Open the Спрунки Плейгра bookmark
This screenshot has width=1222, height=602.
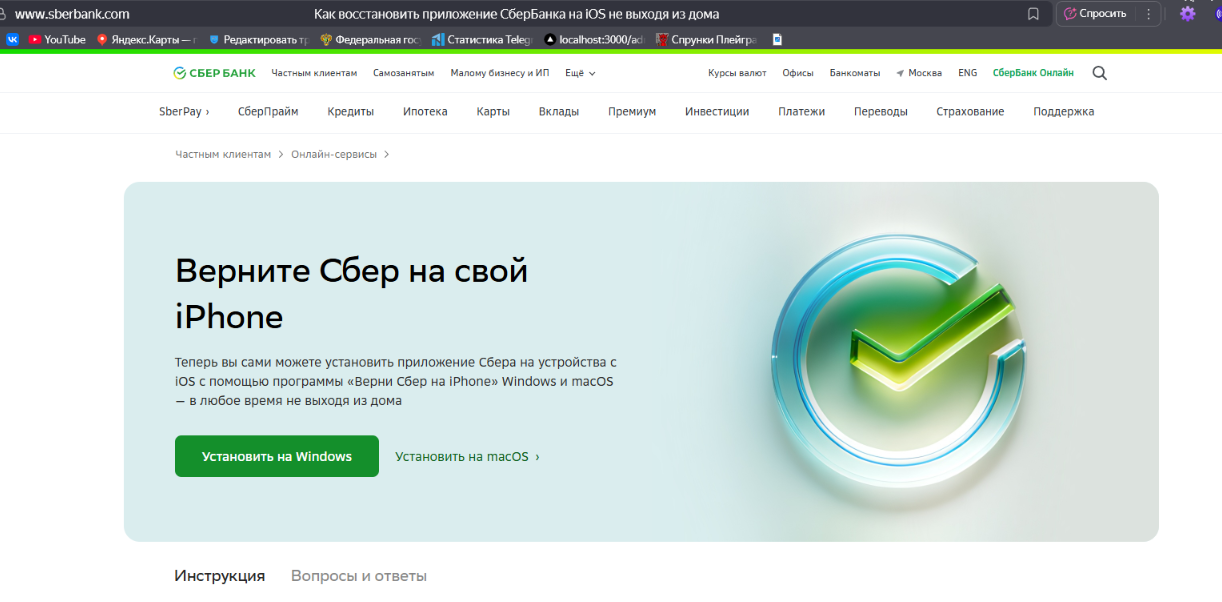706,40
